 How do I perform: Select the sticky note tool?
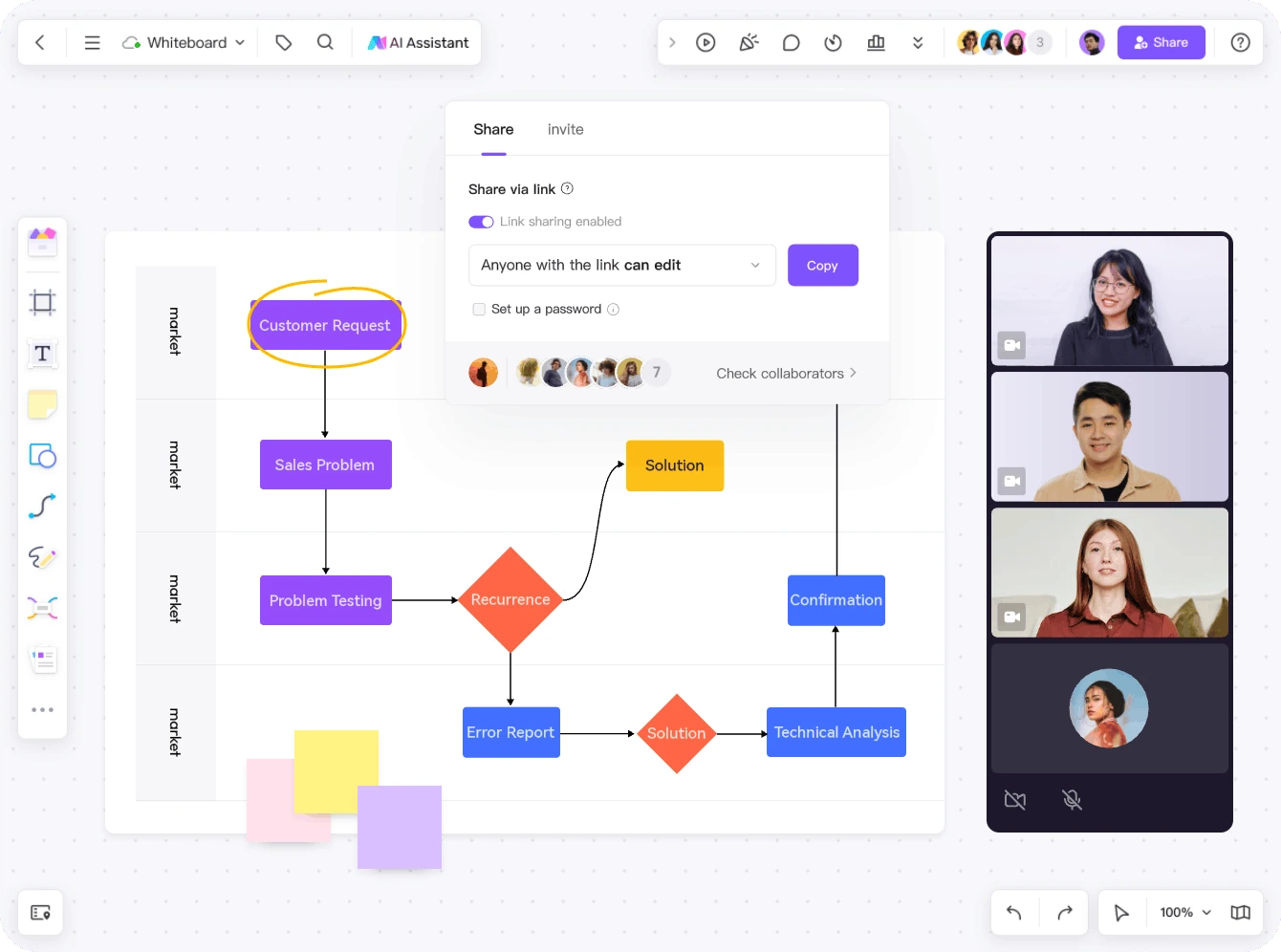click(42, 404)
